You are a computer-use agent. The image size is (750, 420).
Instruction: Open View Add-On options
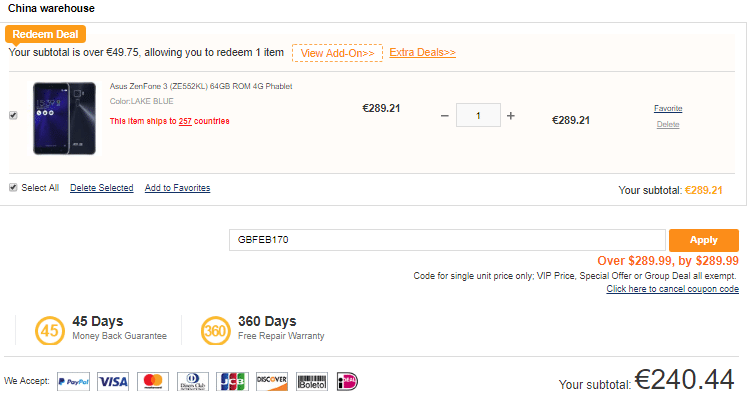tap(337, 52)
